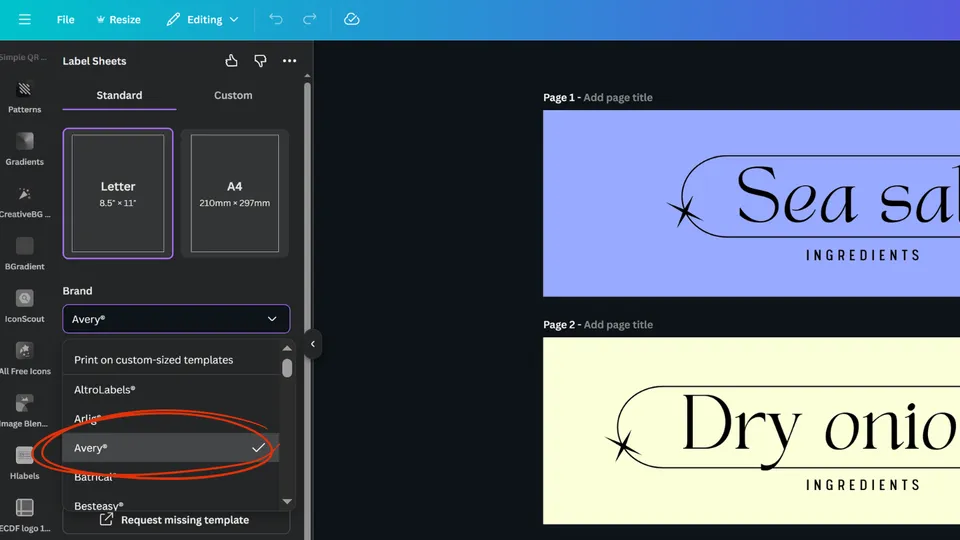The width and height of the screenshot is (960, 540).
Task: Choose Print on custom-sized templates
Action: 171,360
